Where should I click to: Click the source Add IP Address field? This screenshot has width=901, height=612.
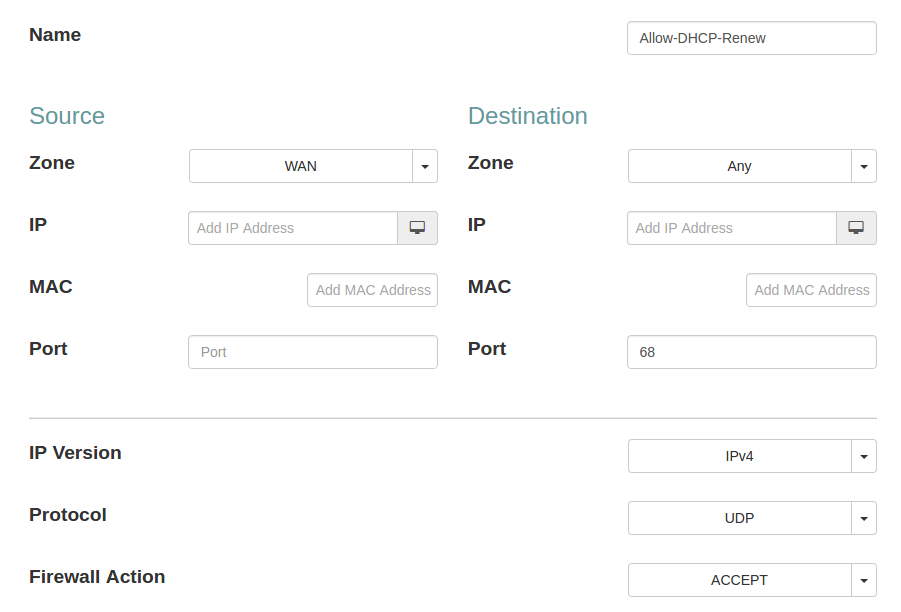293,228
